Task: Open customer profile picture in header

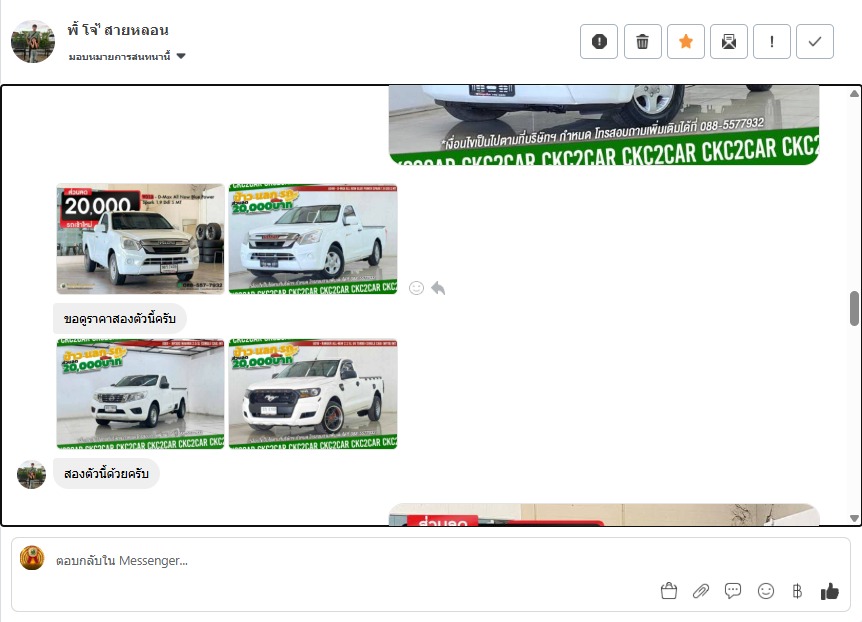Action: 33,42
